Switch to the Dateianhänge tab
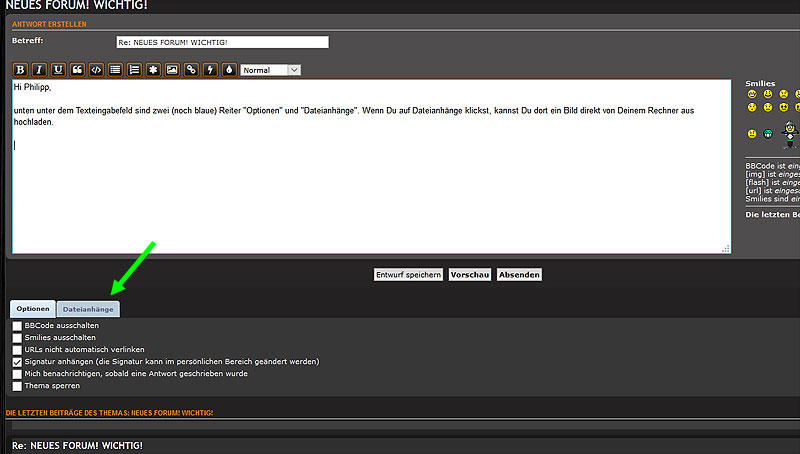This screenshot has height=454, width=800. click(x=88, y=309)
